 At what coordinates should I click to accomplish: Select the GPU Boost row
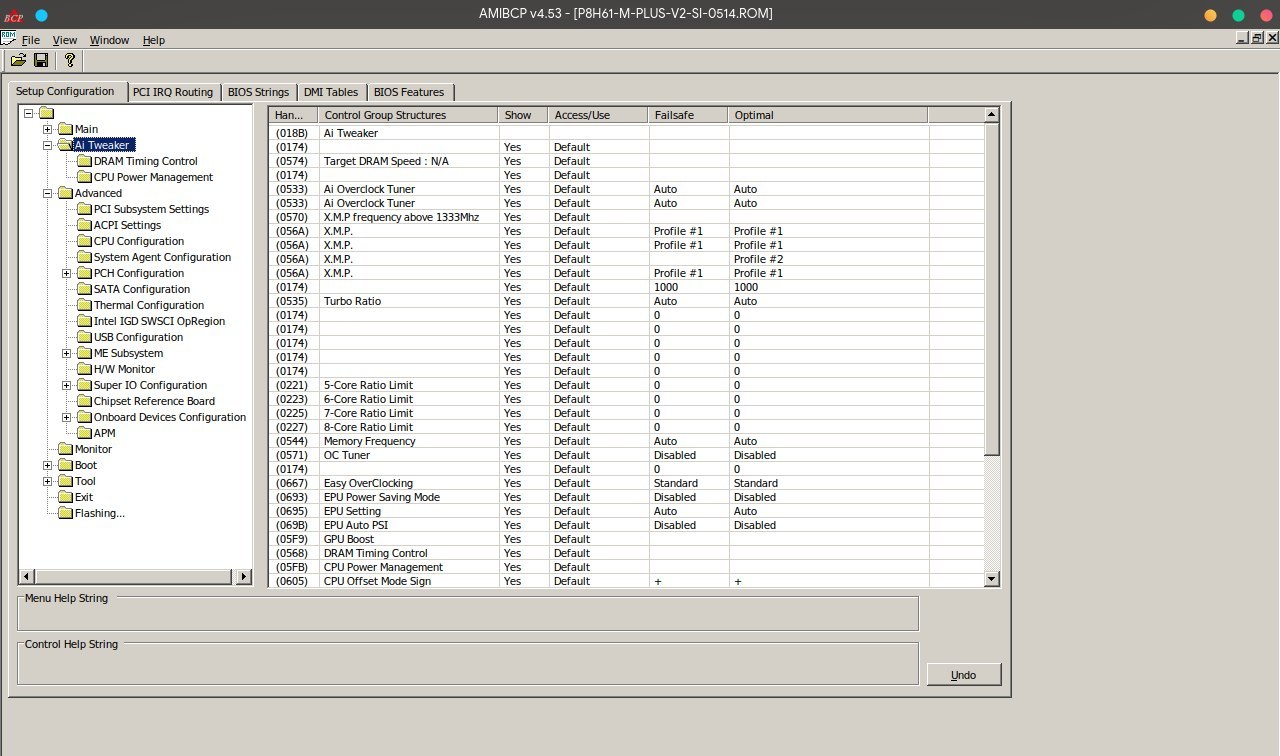(x=626, y=539)
